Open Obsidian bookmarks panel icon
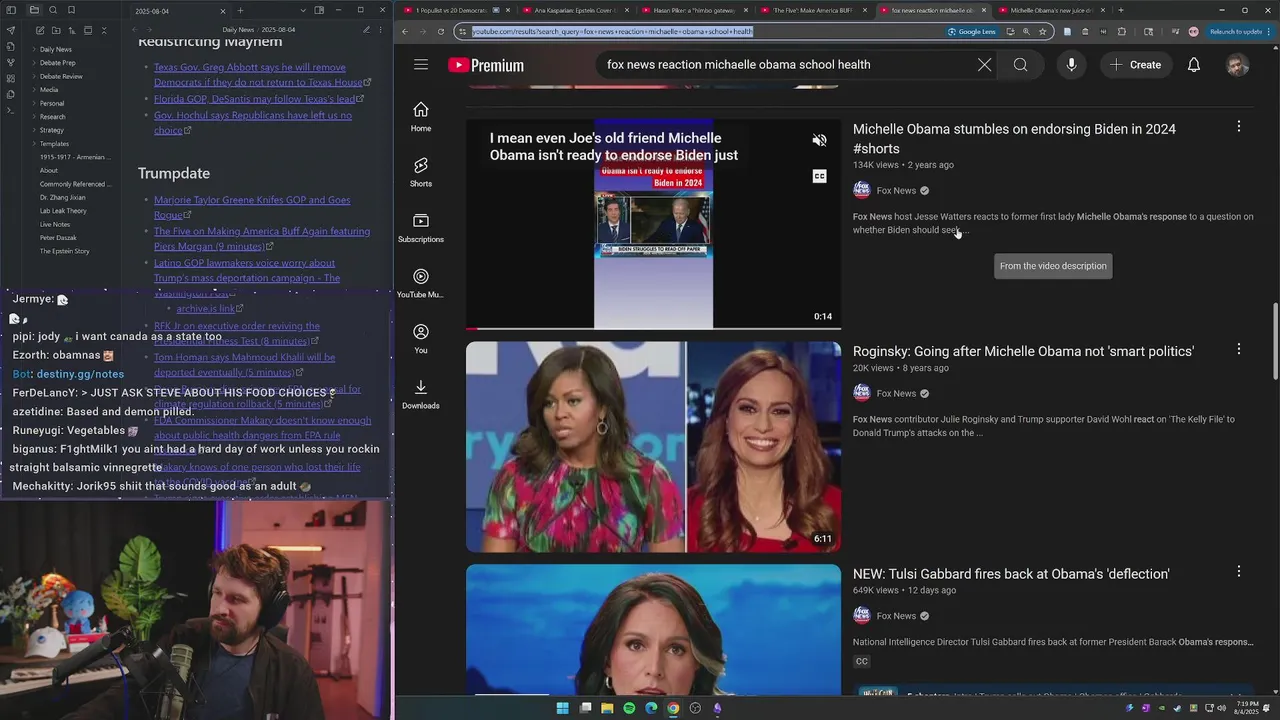This screenshot has height=720, width=1280. tap(71, 10)
